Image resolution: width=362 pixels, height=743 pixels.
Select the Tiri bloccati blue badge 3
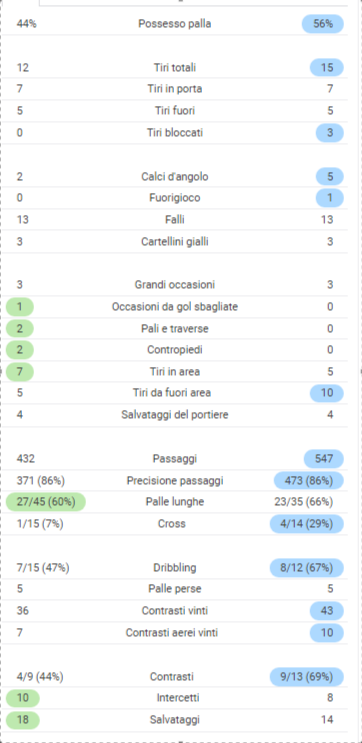pyautogui.click(x=330, y=133)
